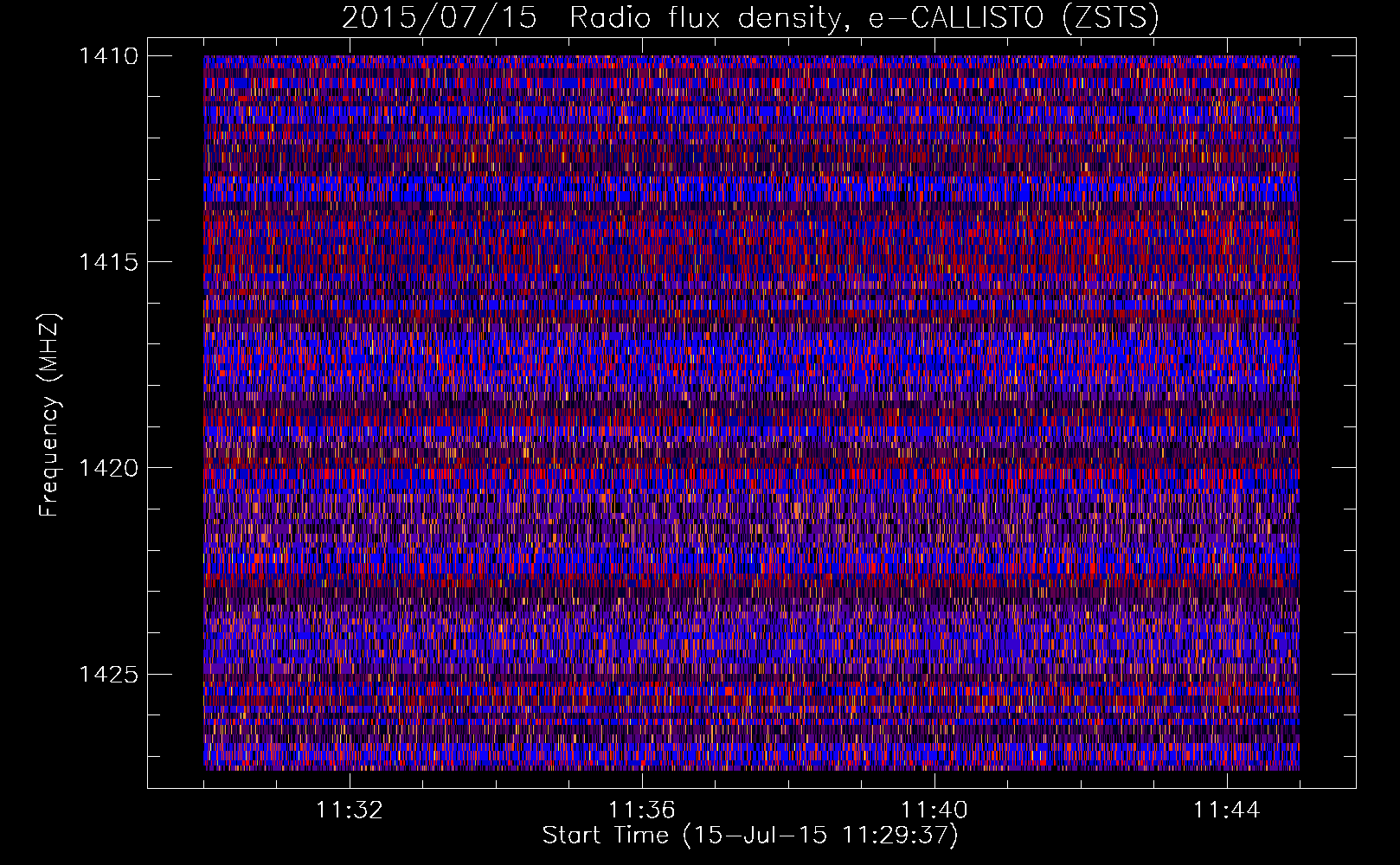Click the plot title '2015/07/15 Radio flux density, e-CALLISTO (ZSTS)'
The width and height of the screenshot is (1400, 865).
point(750,17)
